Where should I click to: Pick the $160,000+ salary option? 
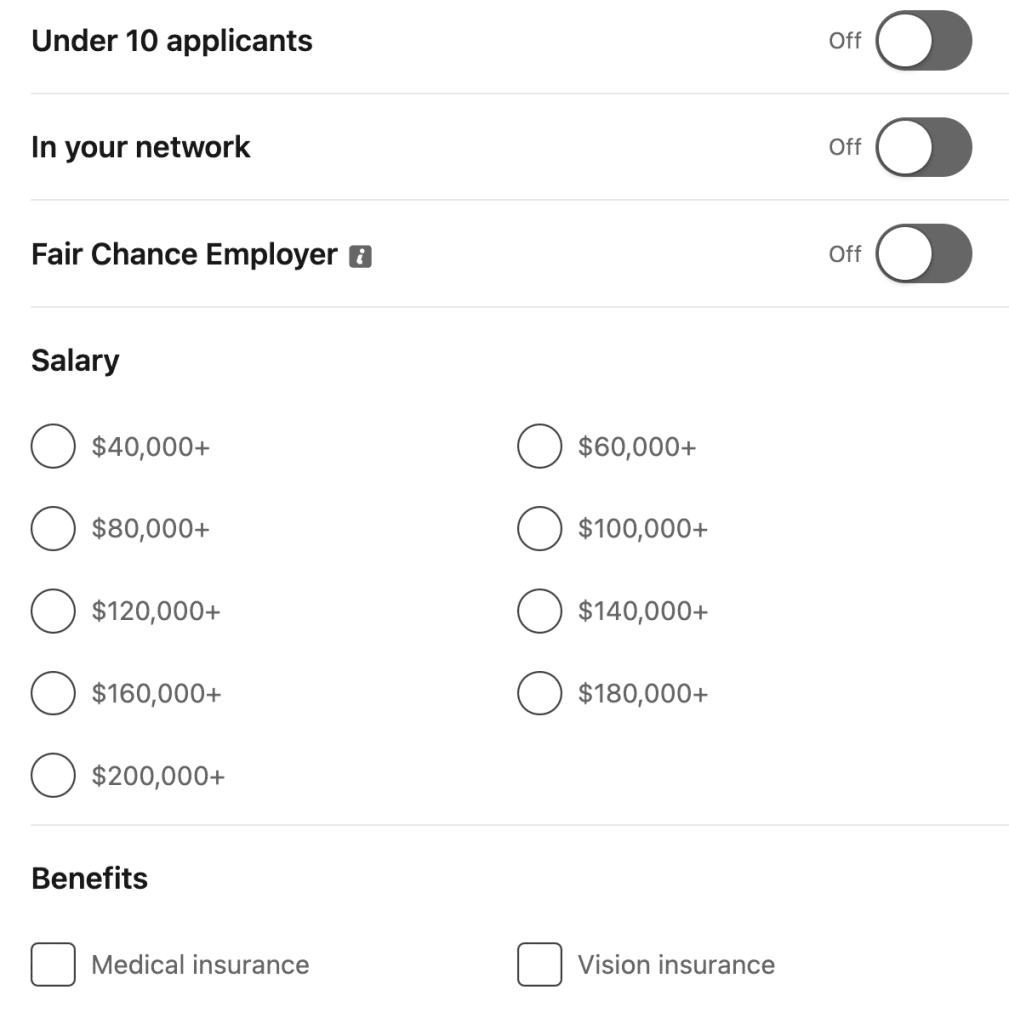click(x=53, y=693)
